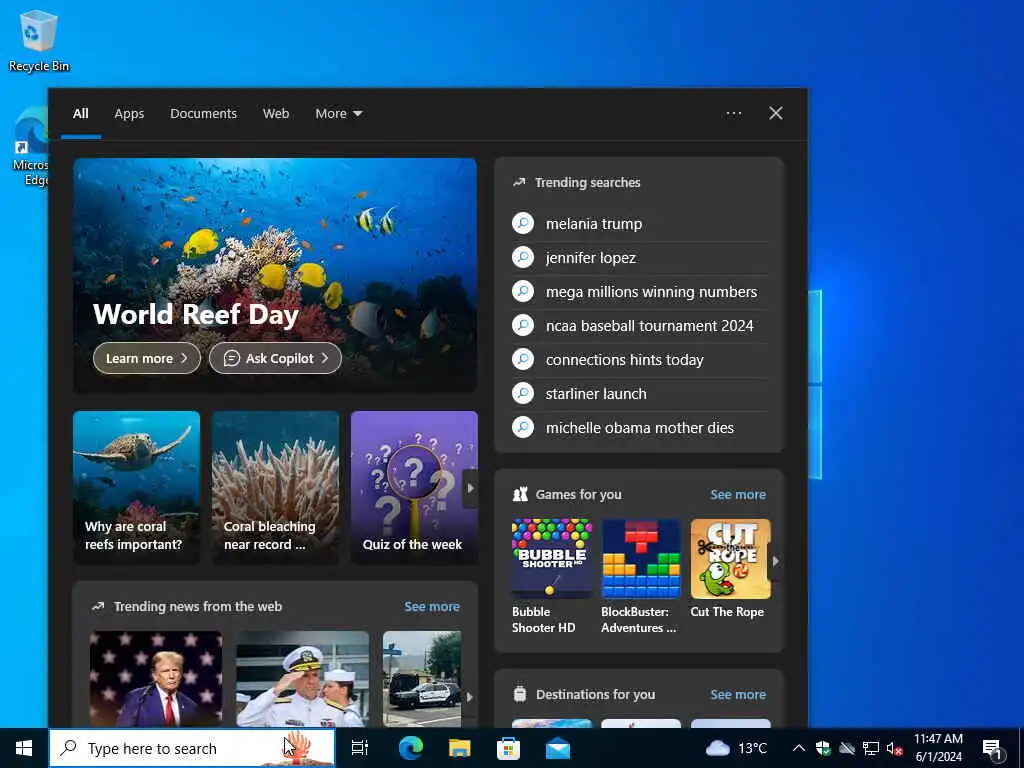Open the news thumbnail with police car
The image size is (1024, 768).
tap(422, 679)
